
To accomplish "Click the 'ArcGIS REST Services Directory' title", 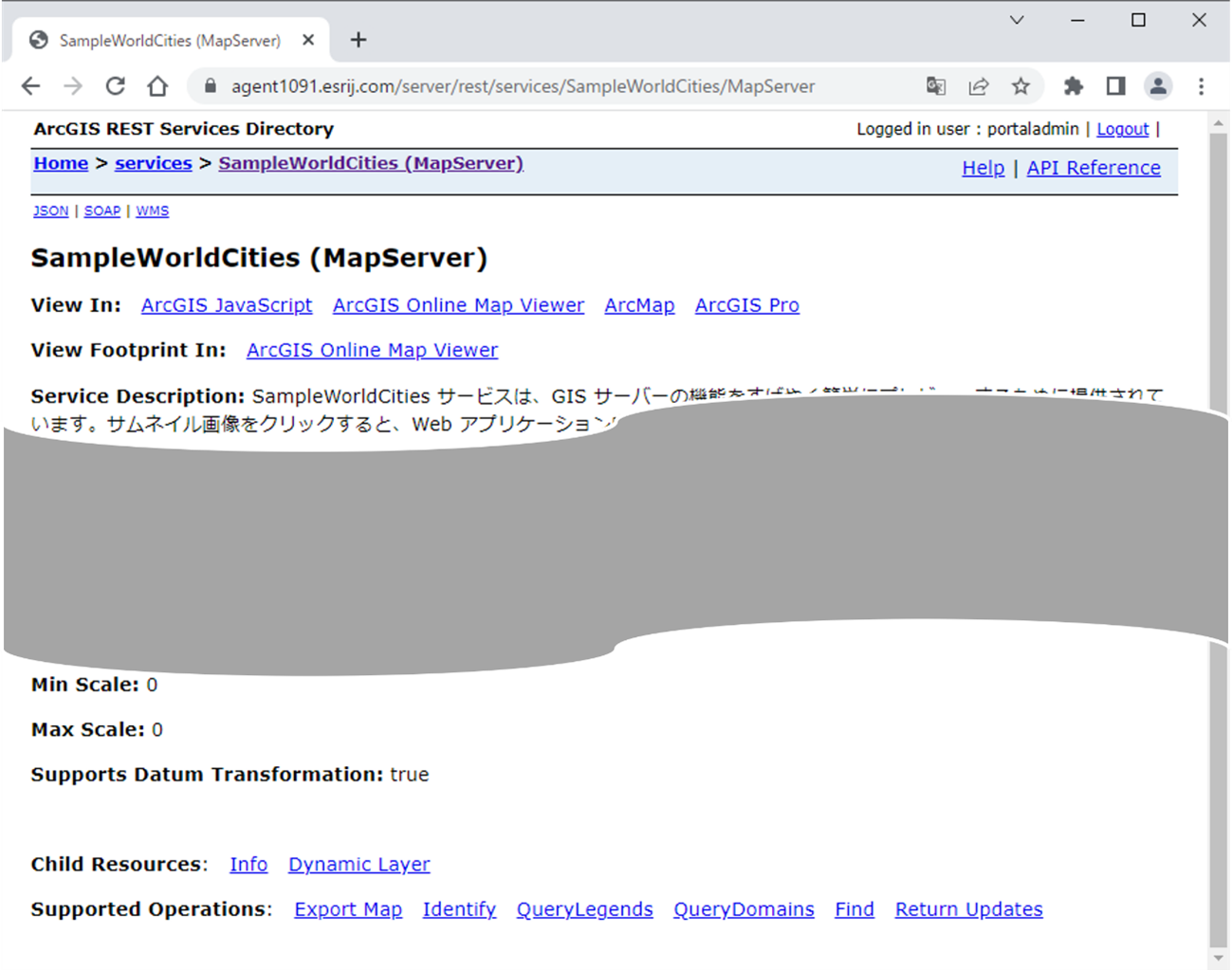I will click(x=184, y=129).
